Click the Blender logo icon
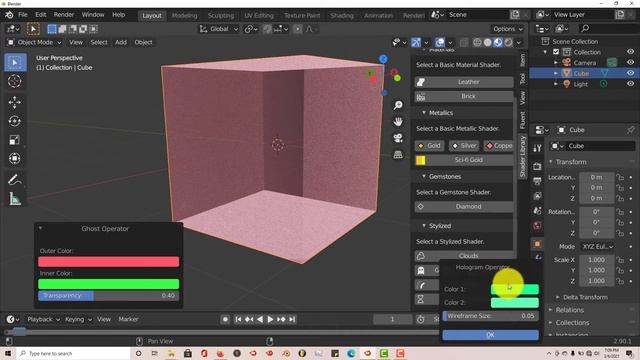Screen dimensions: 640x360 (9, 15)
